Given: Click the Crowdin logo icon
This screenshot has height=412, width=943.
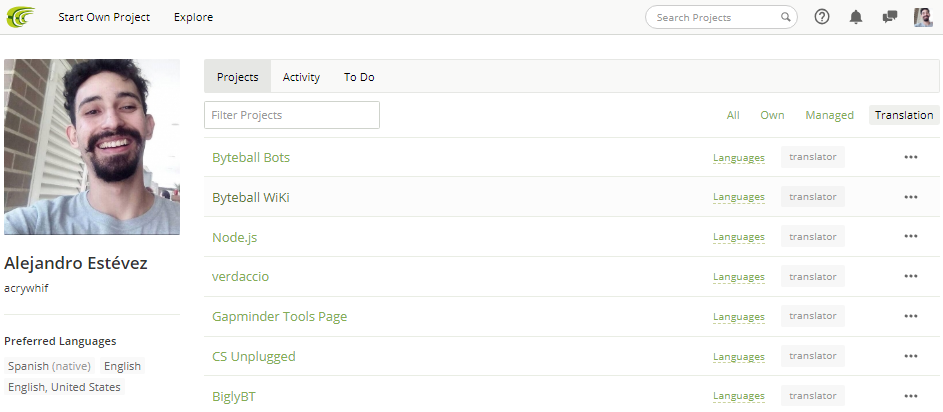Looking at the screenshot, I should point(21,17).
